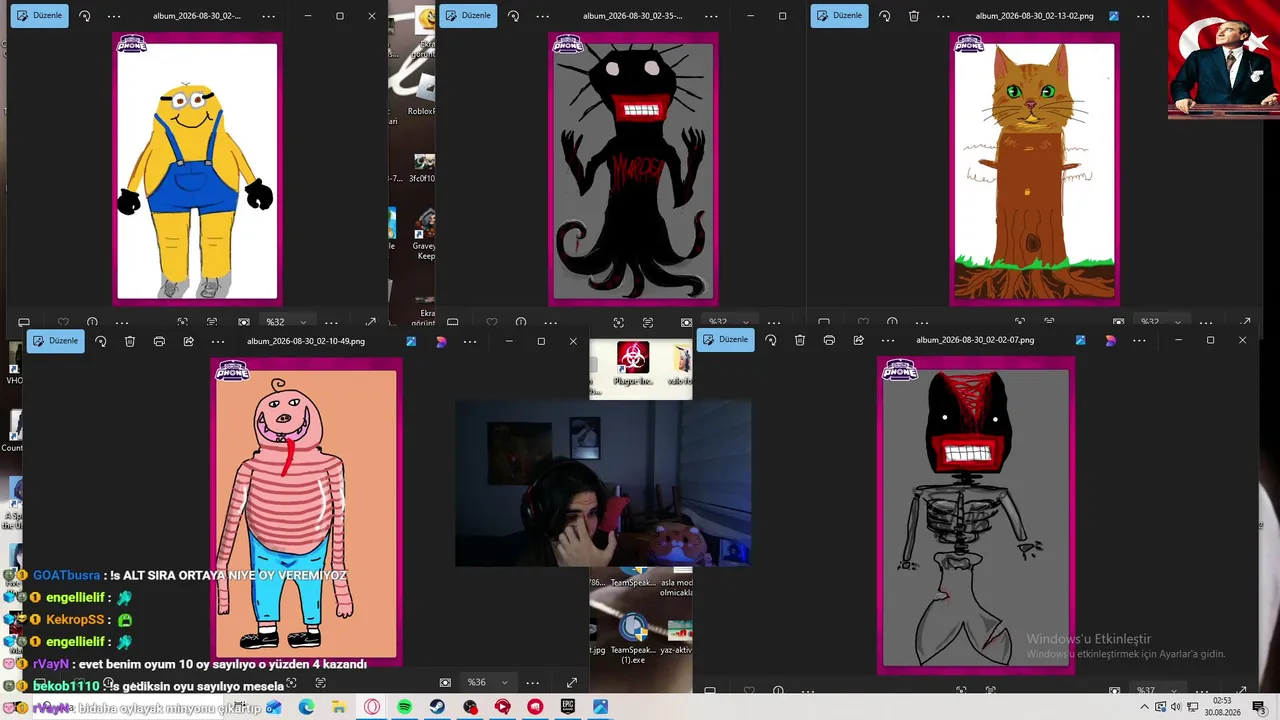Share the album_2026-08-30_02-02-07.png image
This screenshot has height=720, width=1280.
(858, 340)
